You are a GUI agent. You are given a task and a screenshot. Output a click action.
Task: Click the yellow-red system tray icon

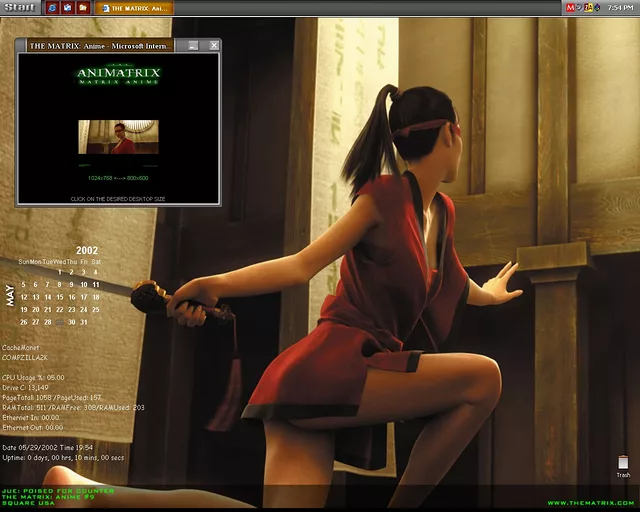[x=588, y=8]
